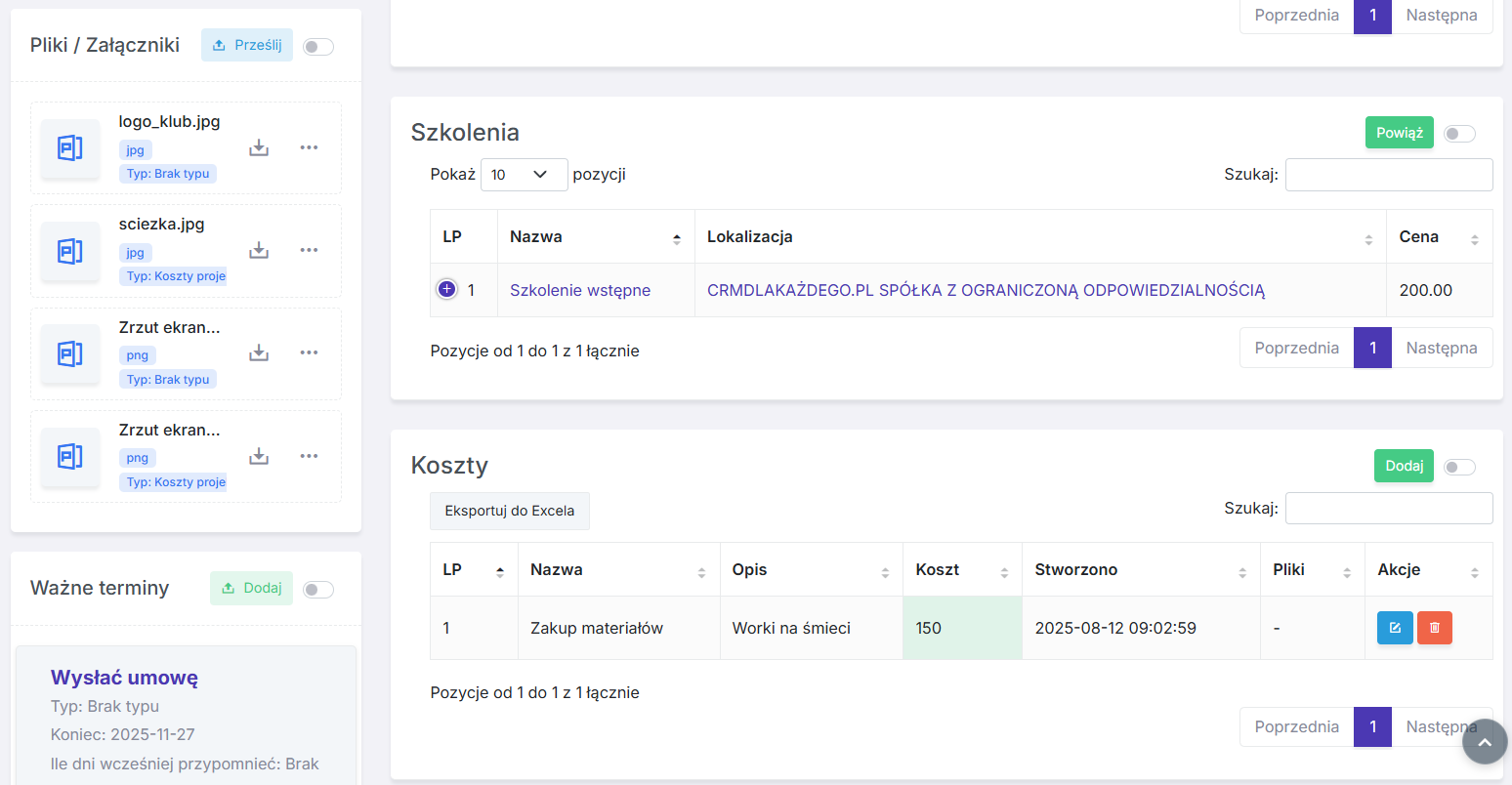1512x785 pixels.
Task: Download the logo_klub.jpg file
Action: point(259,147)
